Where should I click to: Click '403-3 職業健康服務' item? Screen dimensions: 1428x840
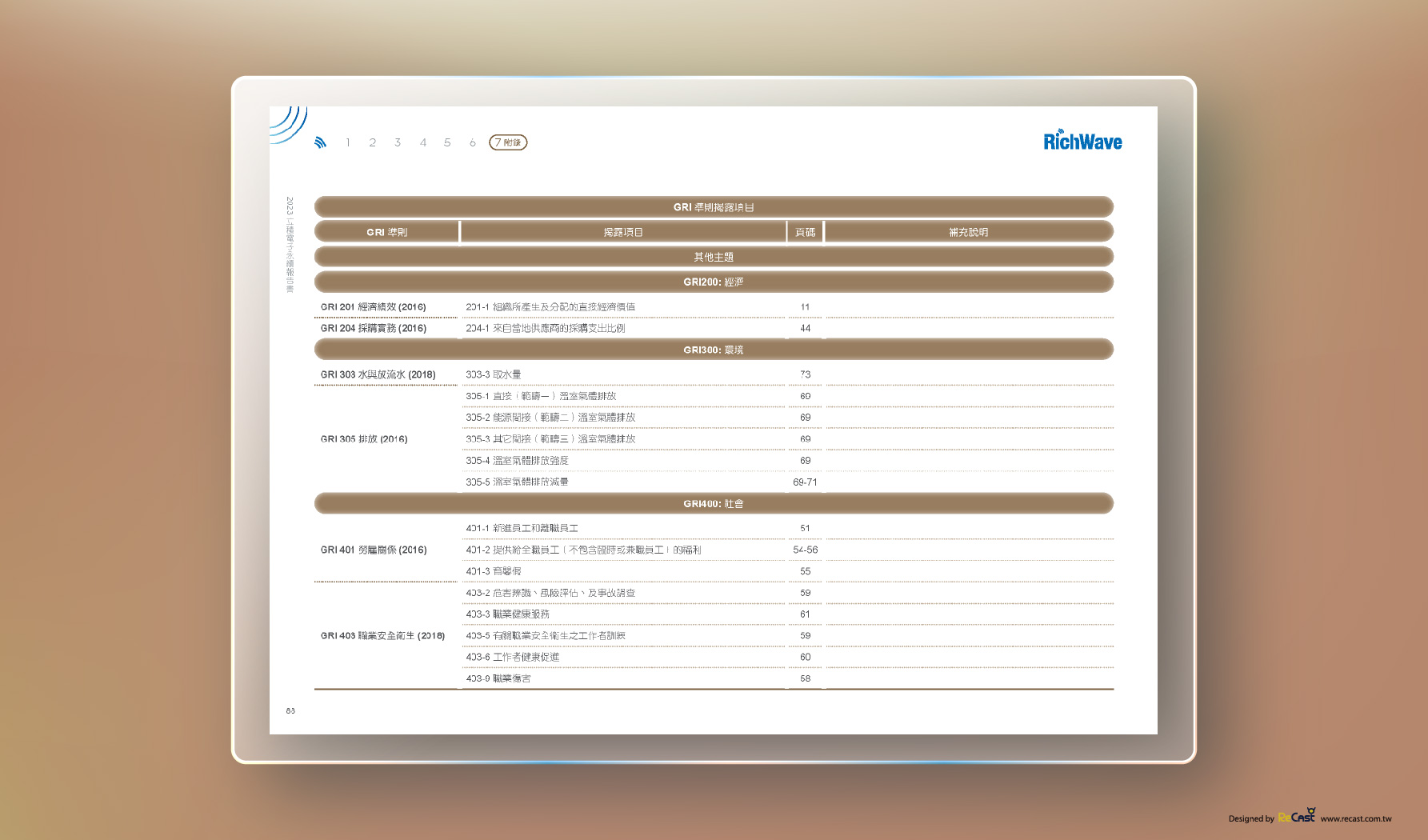point(507,614)
